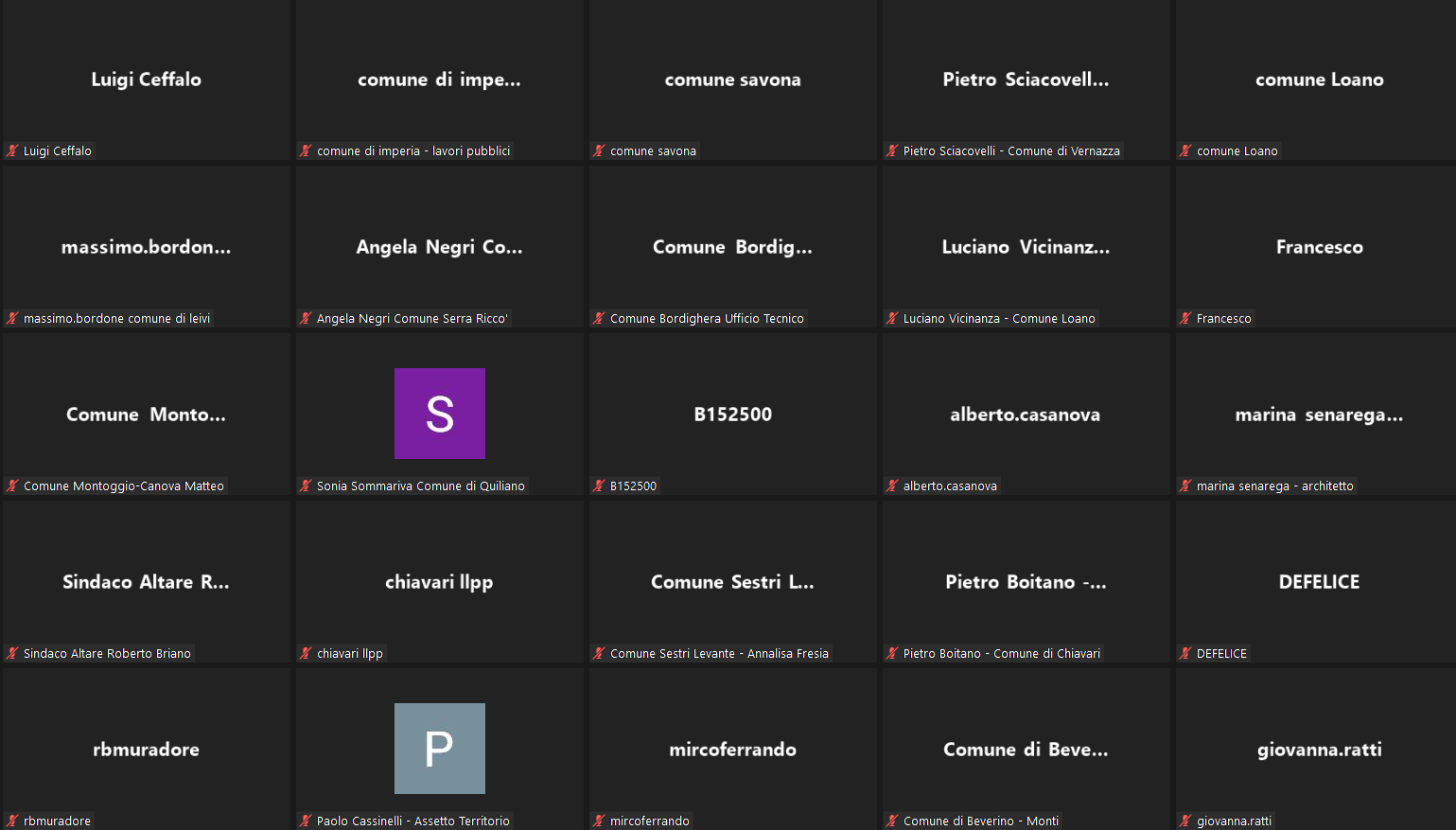The height and width of the screenshot is (830, 1456).
Task: Select the large mircoferrando tile name
Action: 733,750
